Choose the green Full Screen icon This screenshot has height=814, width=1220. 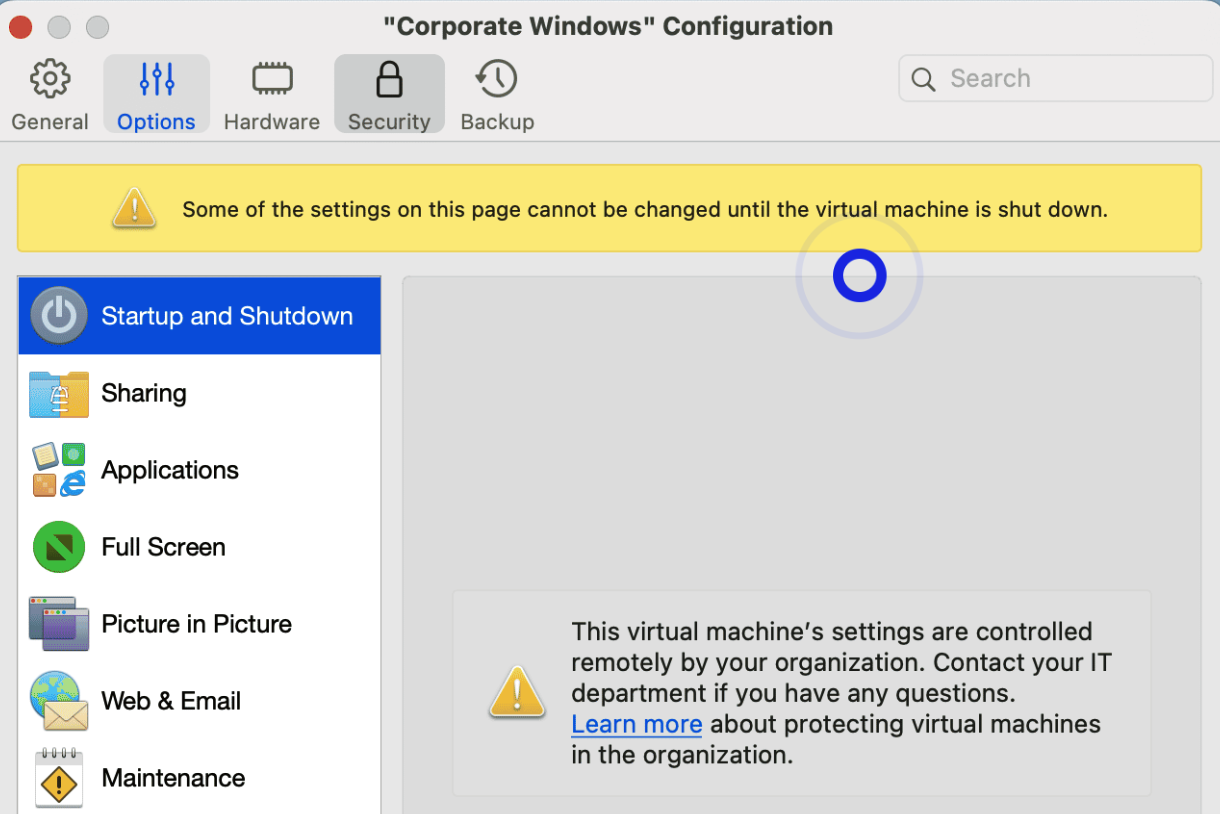[59, 547]
